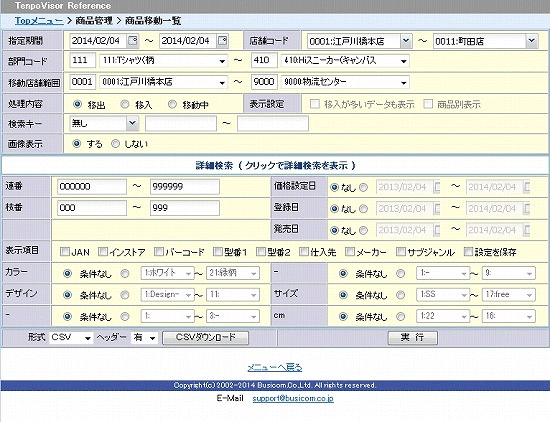
Task: Select range radio for cm
Action: coord(401,316)
